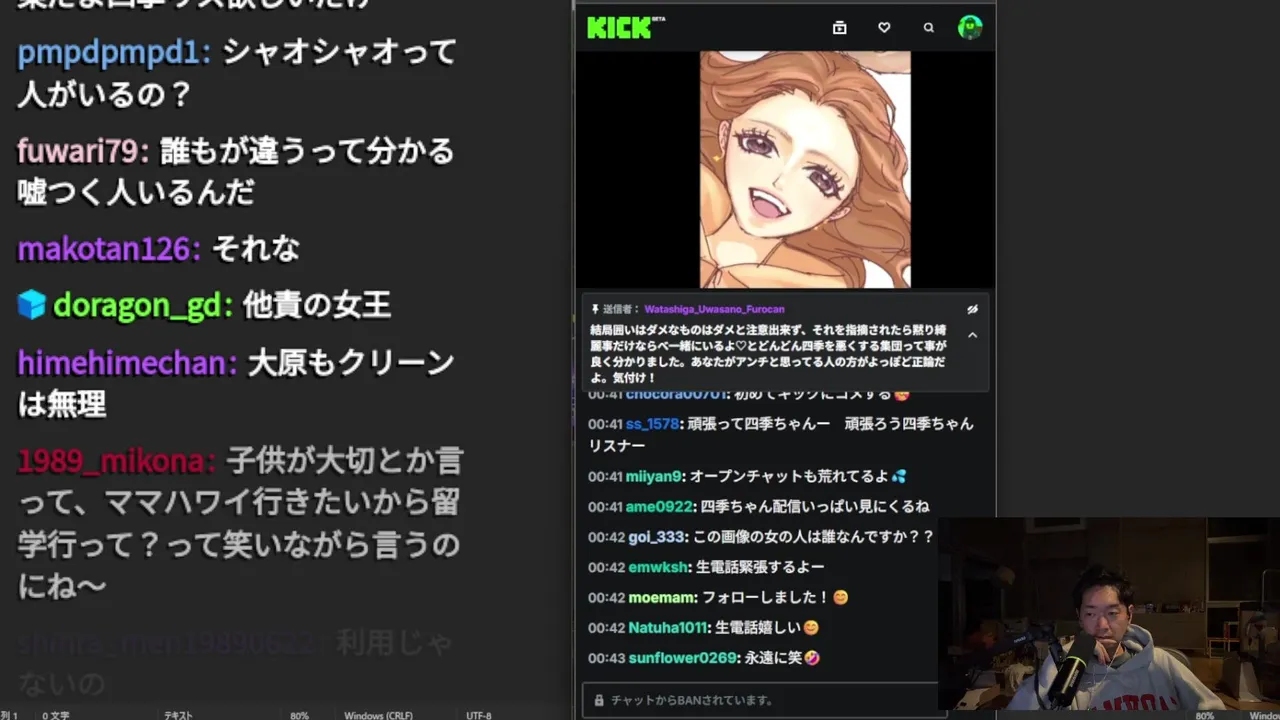
Task: Collapse the pinned message with the chevron
Action: click(972, 335)
